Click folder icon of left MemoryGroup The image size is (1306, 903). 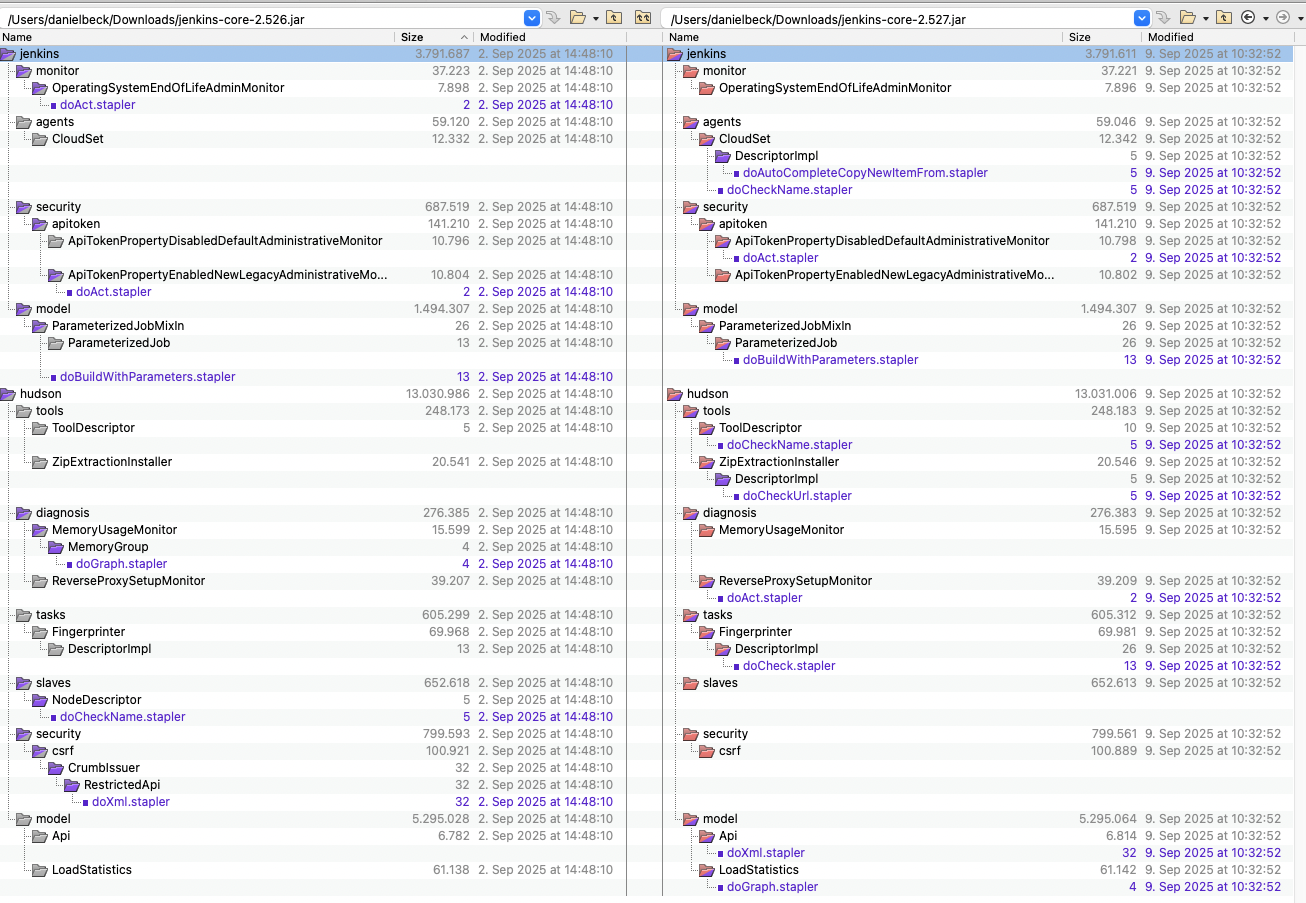pos(56,547)
